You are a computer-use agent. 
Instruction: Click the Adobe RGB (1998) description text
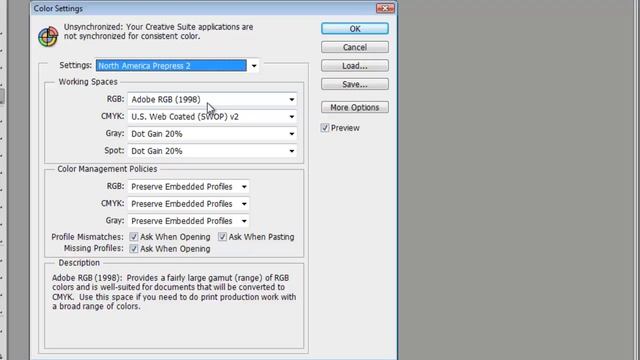point(174,292)
